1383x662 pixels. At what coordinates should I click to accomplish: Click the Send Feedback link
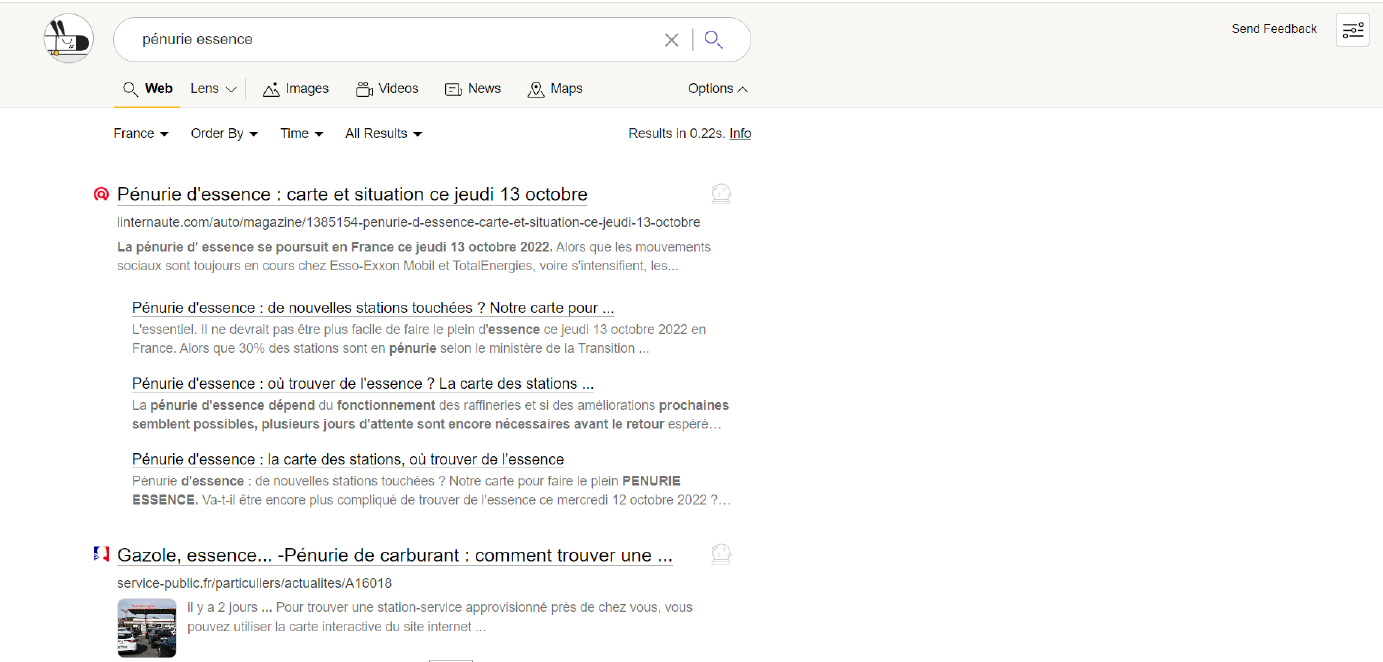click(x=1274, y=29)
